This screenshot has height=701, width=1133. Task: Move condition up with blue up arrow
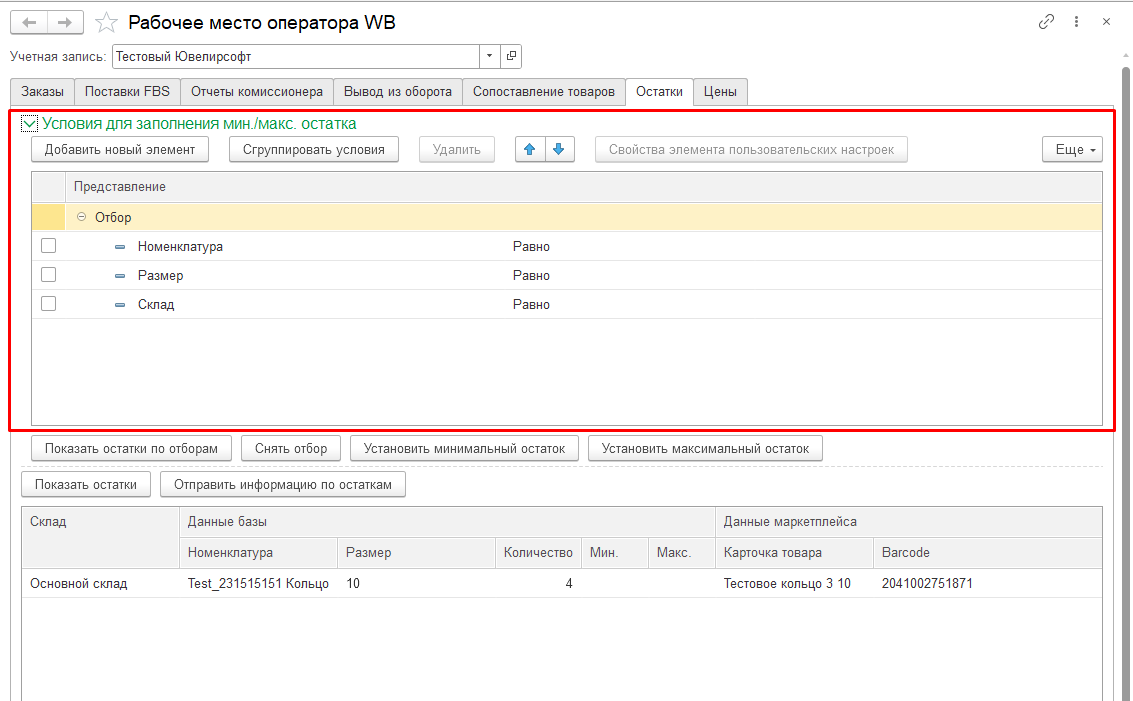[x=530, y=150]
